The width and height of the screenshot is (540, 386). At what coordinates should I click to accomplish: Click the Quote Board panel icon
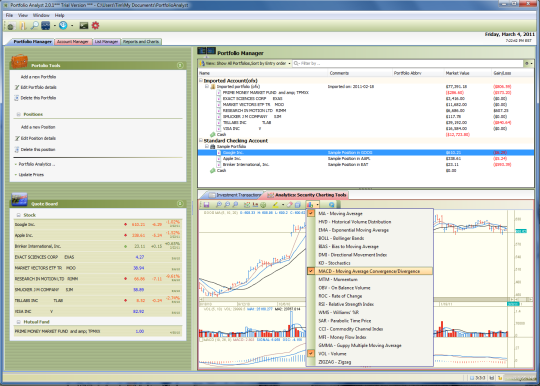tap(19, 199)
